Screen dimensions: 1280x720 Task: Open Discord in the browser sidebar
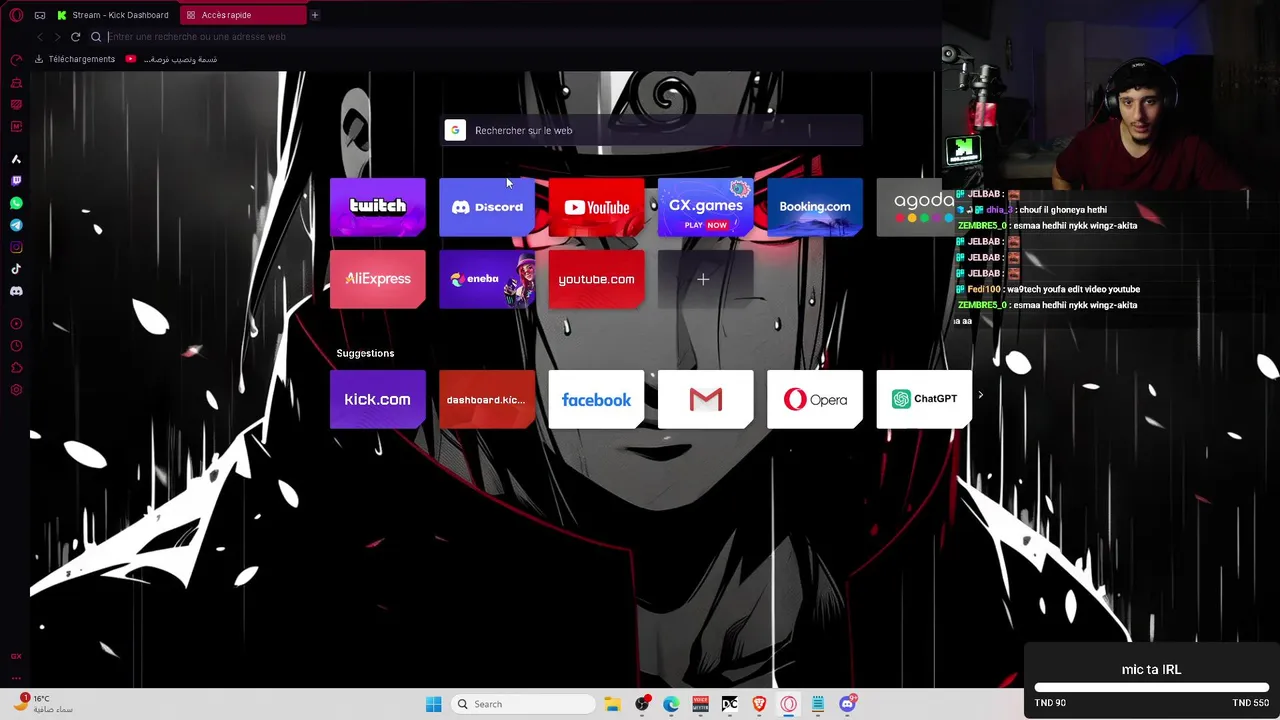16,291
